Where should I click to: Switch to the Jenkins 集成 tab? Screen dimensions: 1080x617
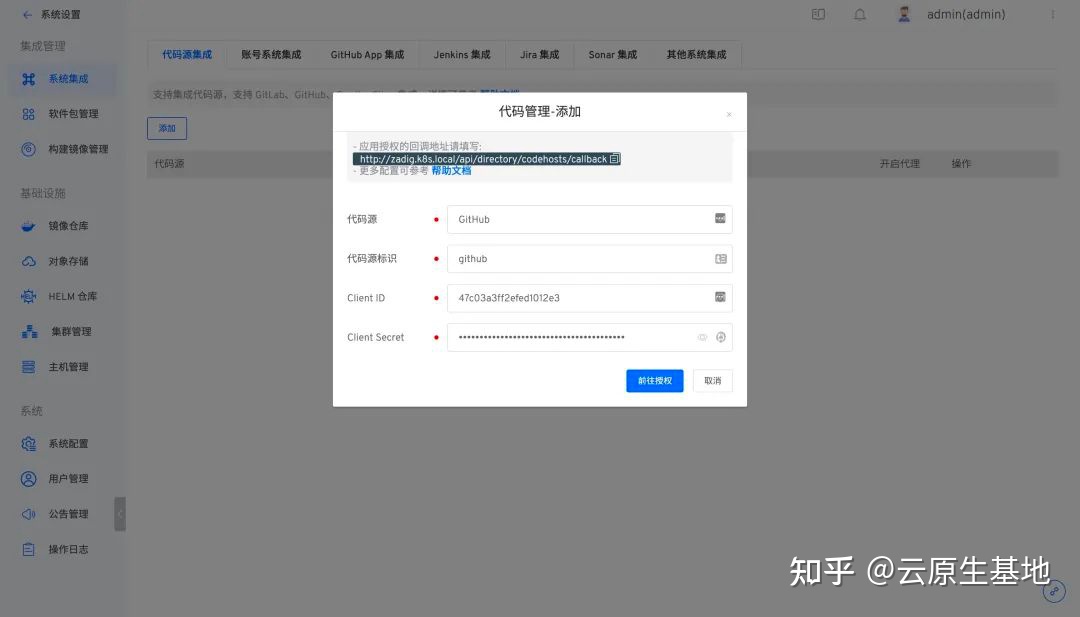(461, 55)
